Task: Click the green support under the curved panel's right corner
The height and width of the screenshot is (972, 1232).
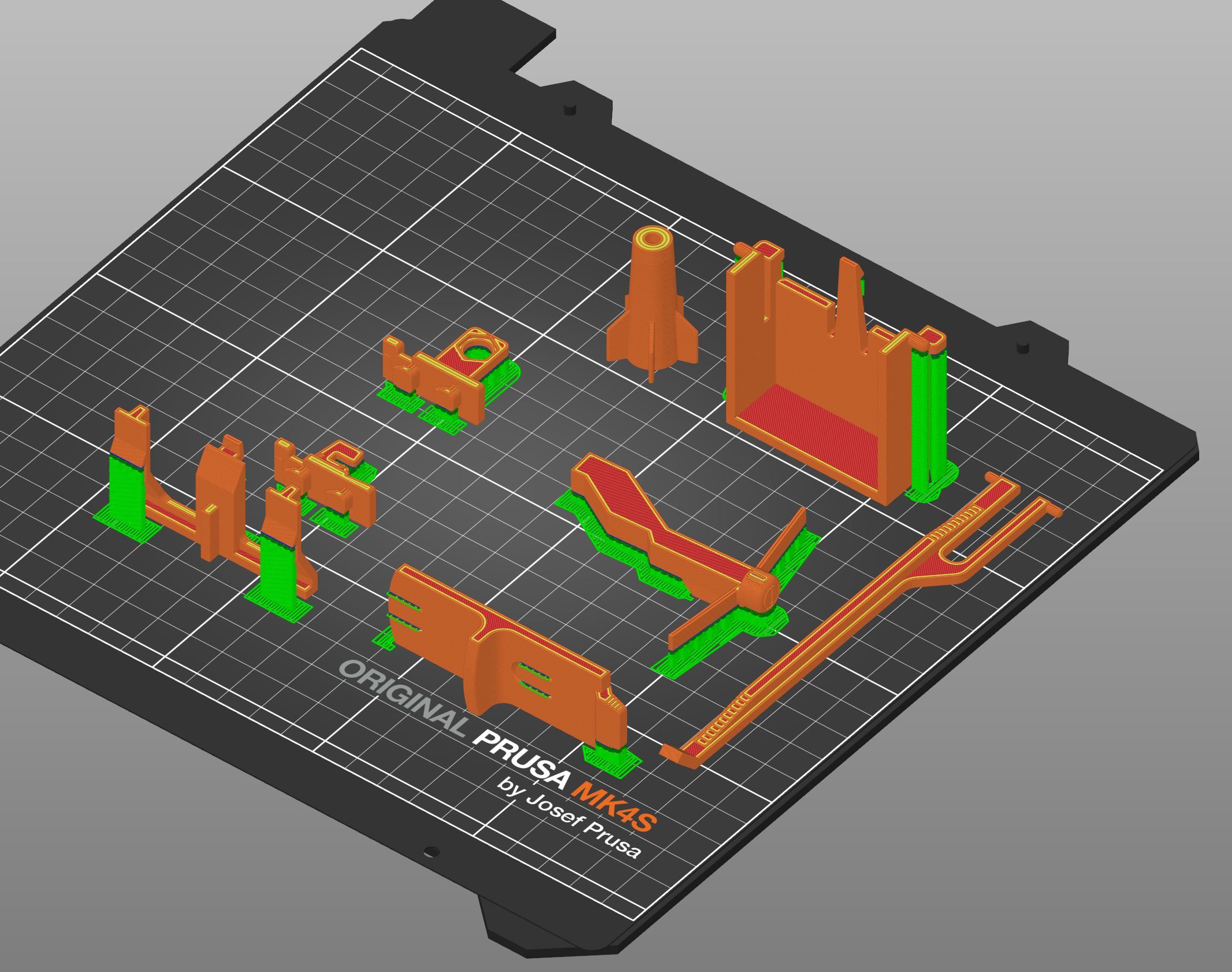Action: pyautogui.click(x=612, y=756)
